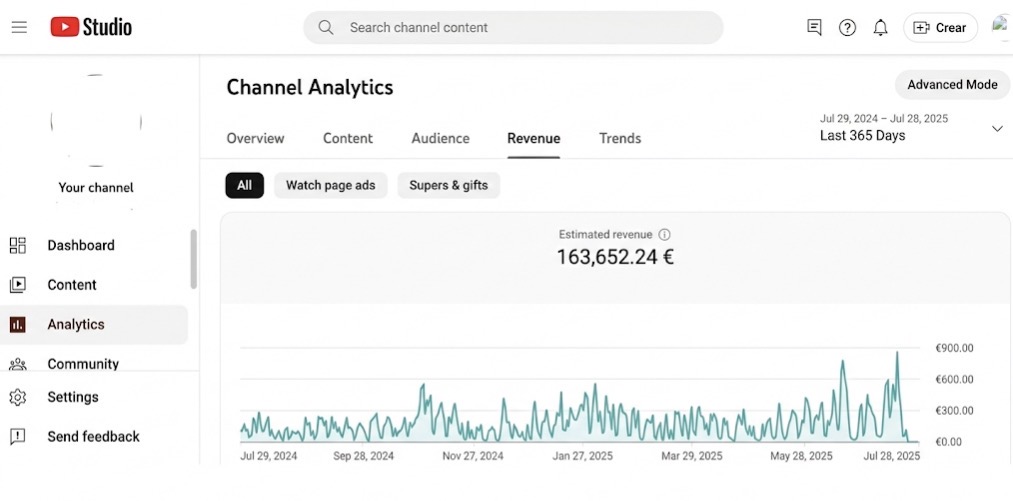Open the hamburger navigation menu
1013x501 pixels.
[19, 27]
